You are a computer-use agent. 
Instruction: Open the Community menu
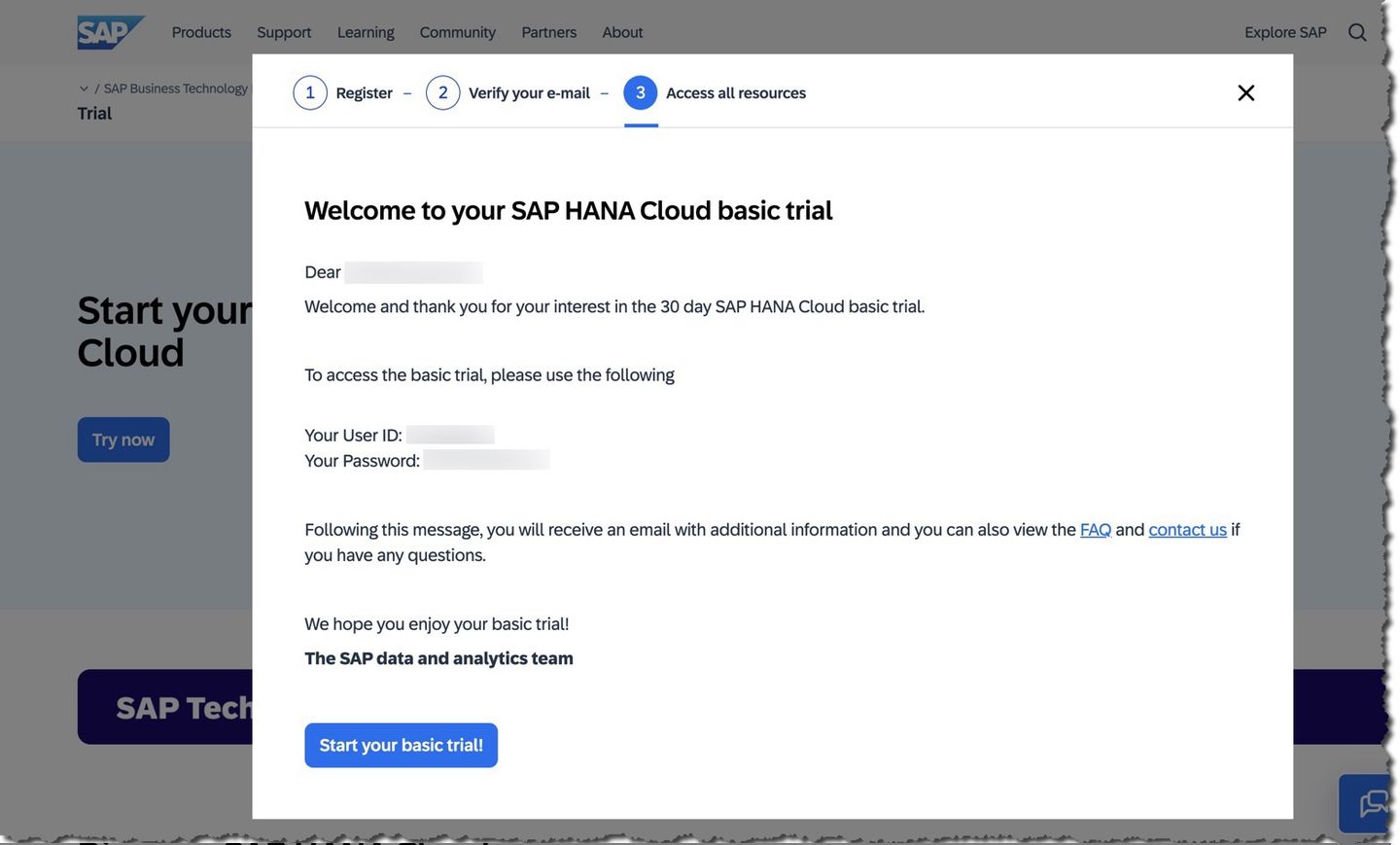point(458,32)
